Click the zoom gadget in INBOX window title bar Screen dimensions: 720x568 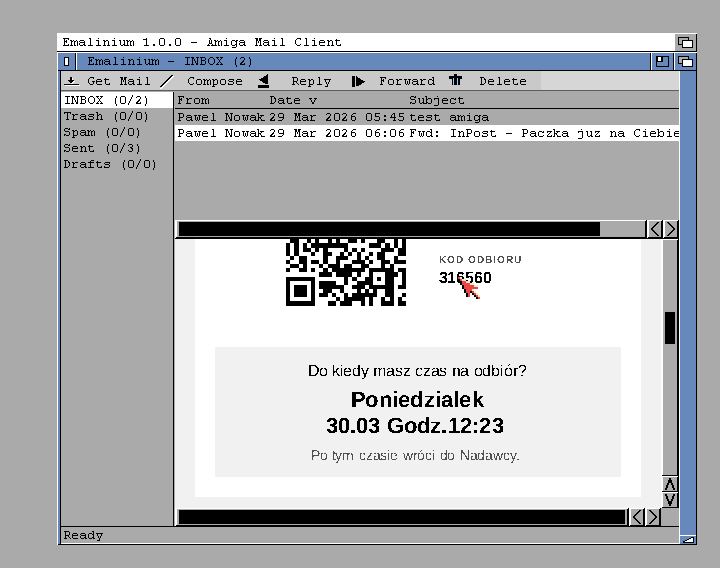(x=662, y=61)
